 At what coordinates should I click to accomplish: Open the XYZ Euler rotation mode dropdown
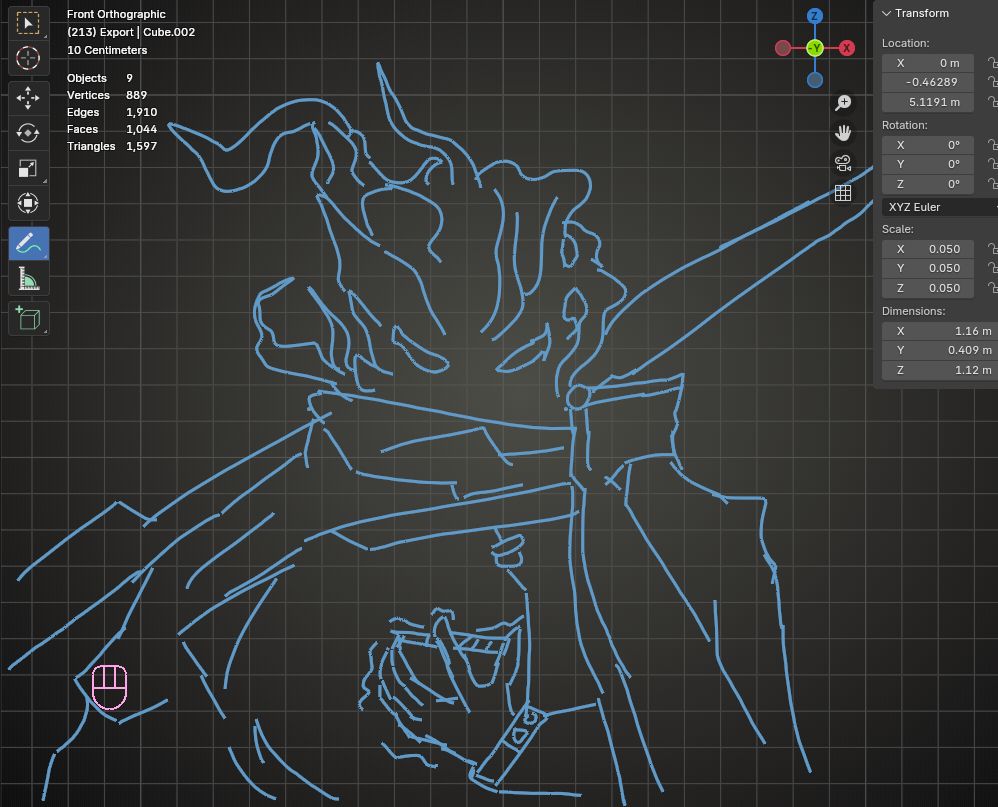click(x=940, y=207)
